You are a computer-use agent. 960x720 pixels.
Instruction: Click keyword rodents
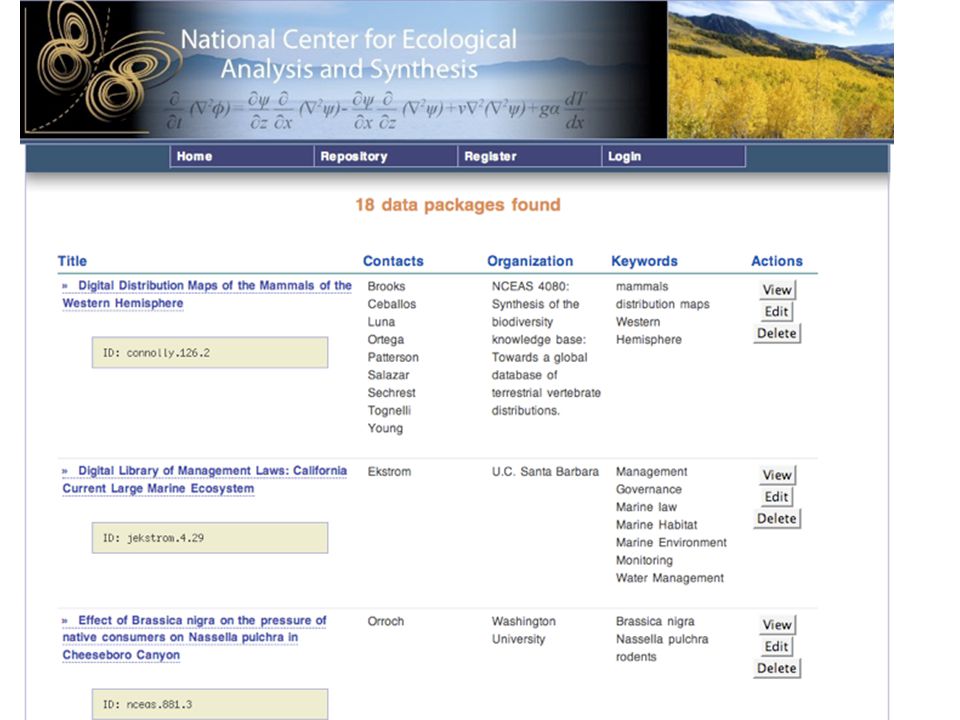[636, 656]
